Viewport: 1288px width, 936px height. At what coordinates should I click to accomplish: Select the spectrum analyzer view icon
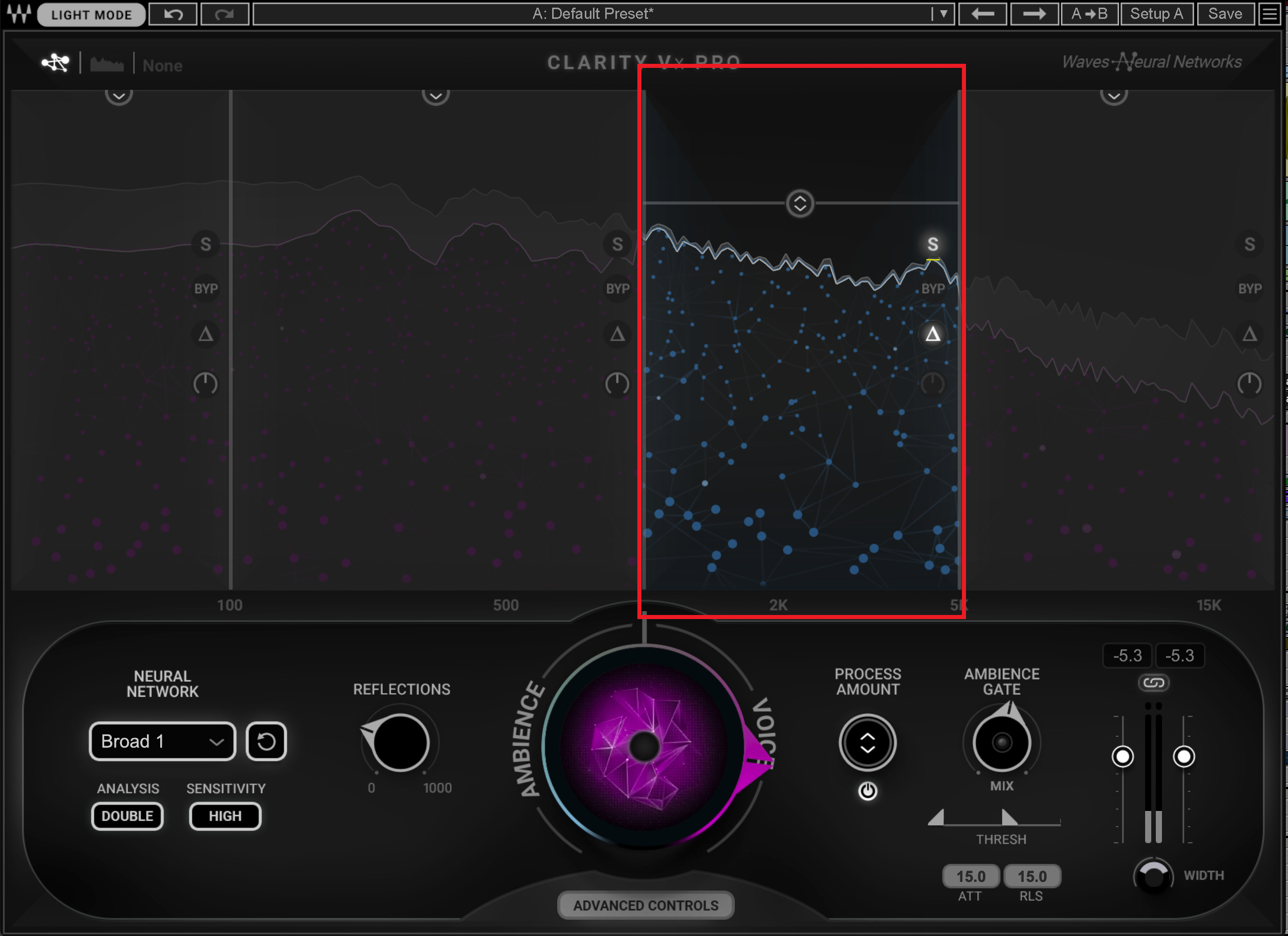pyautogui.click(x=107, y=64)
